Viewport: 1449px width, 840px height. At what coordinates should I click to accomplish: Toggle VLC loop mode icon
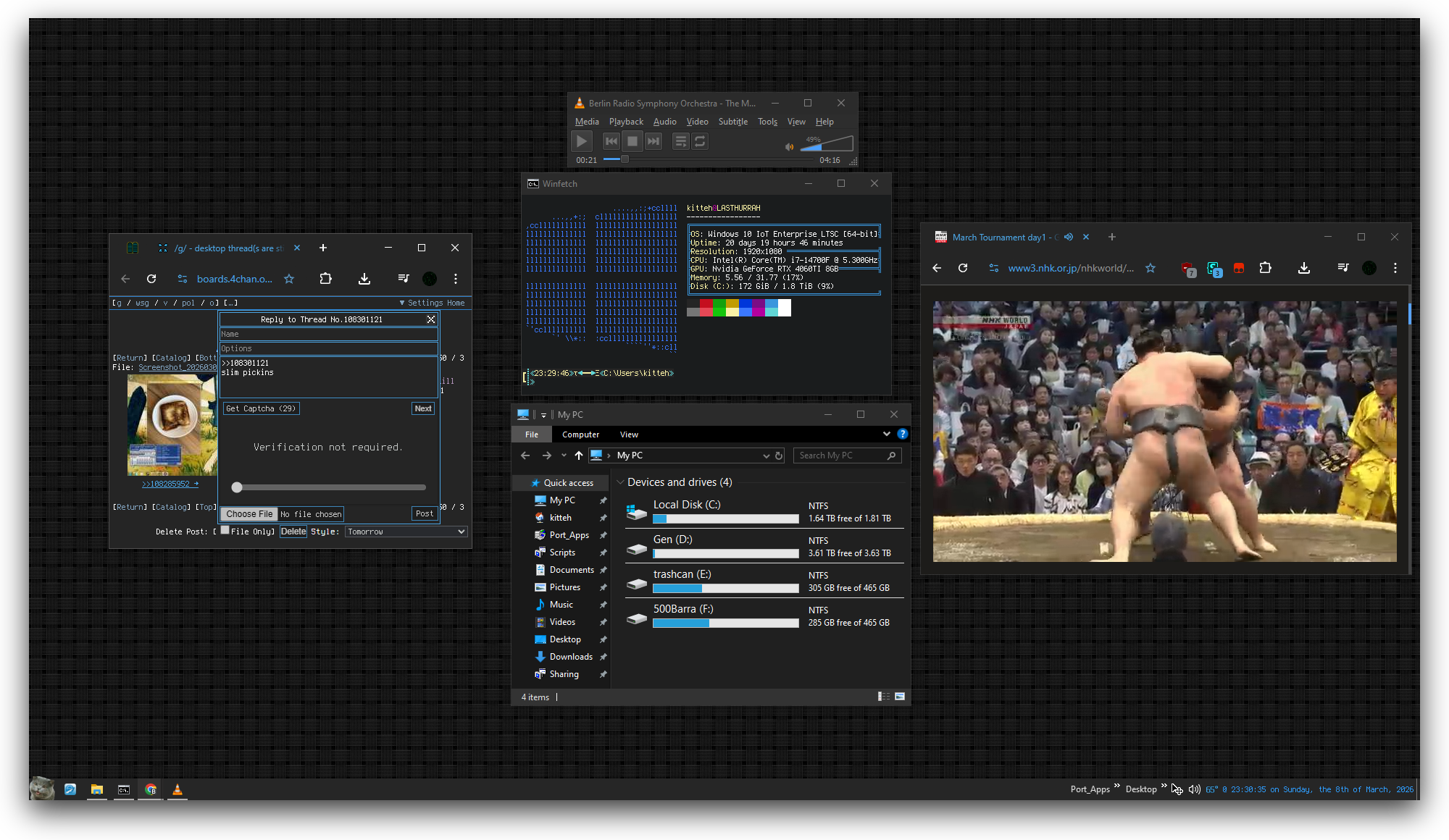point(700,142)
